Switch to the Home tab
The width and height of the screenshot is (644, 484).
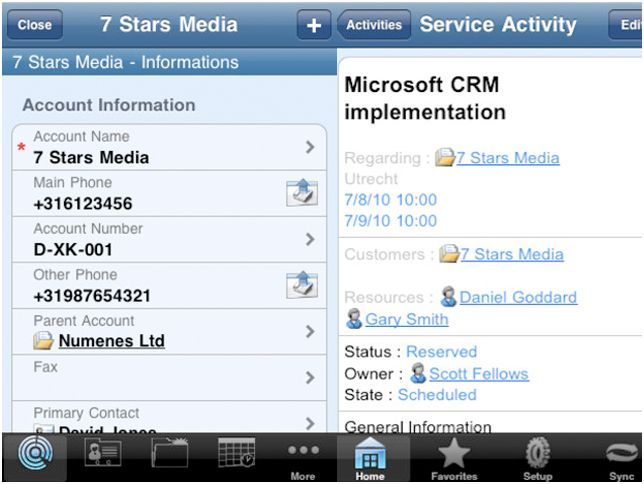[369, 460]
